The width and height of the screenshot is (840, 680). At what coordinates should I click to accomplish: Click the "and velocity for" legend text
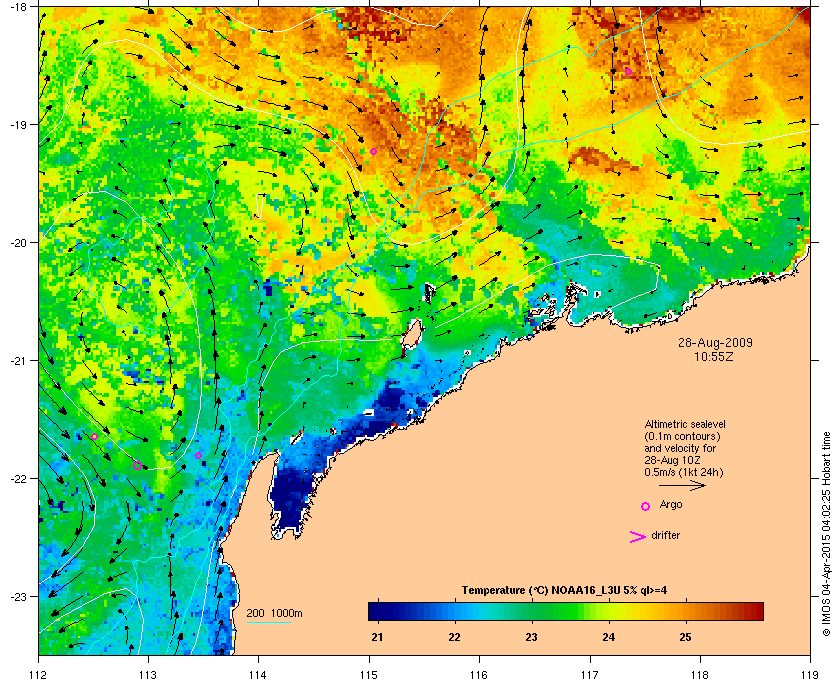(x=680, y=448)
